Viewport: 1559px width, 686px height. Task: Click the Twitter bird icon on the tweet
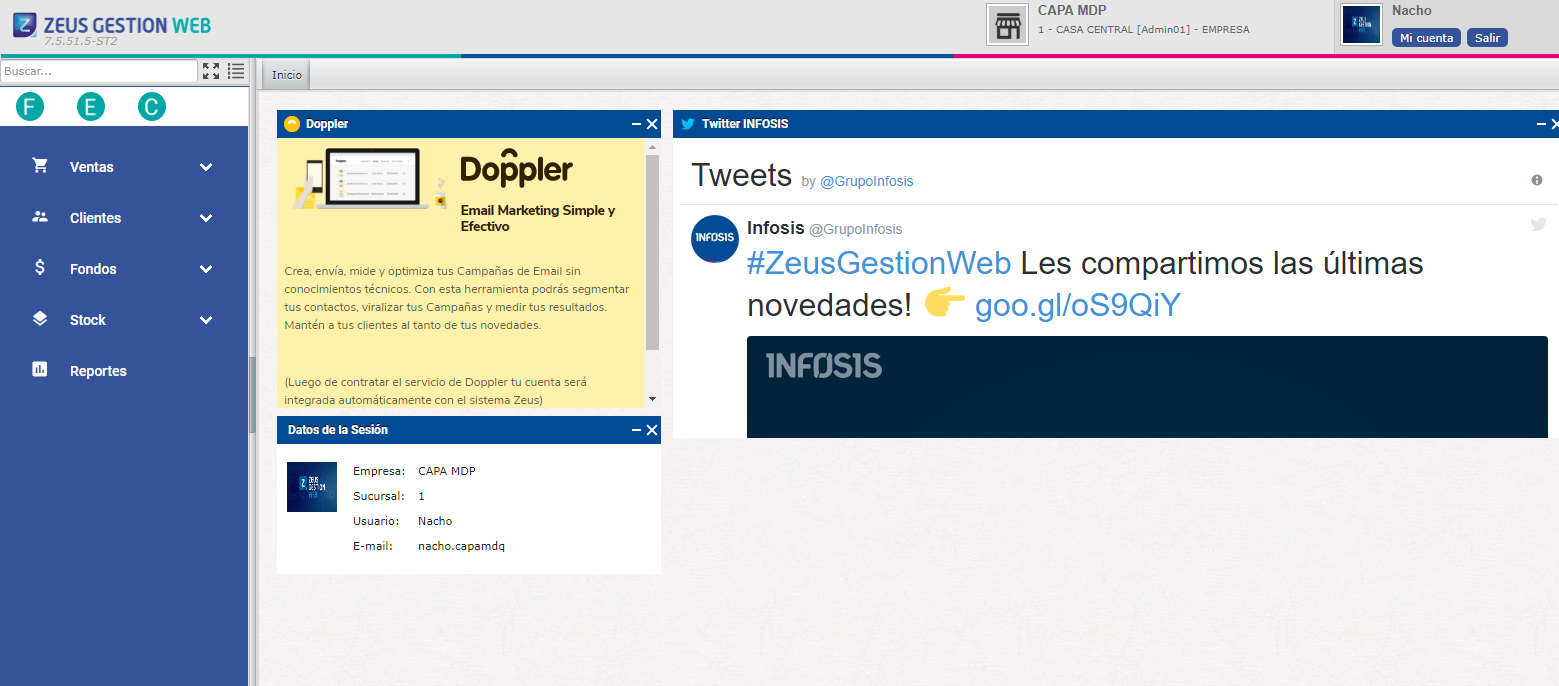click(x=1538, y=224)
